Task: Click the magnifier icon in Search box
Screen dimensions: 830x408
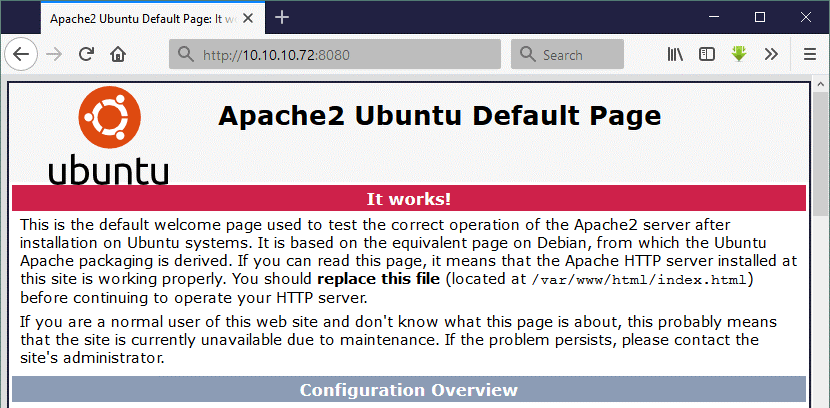Action: pos(527,54)
